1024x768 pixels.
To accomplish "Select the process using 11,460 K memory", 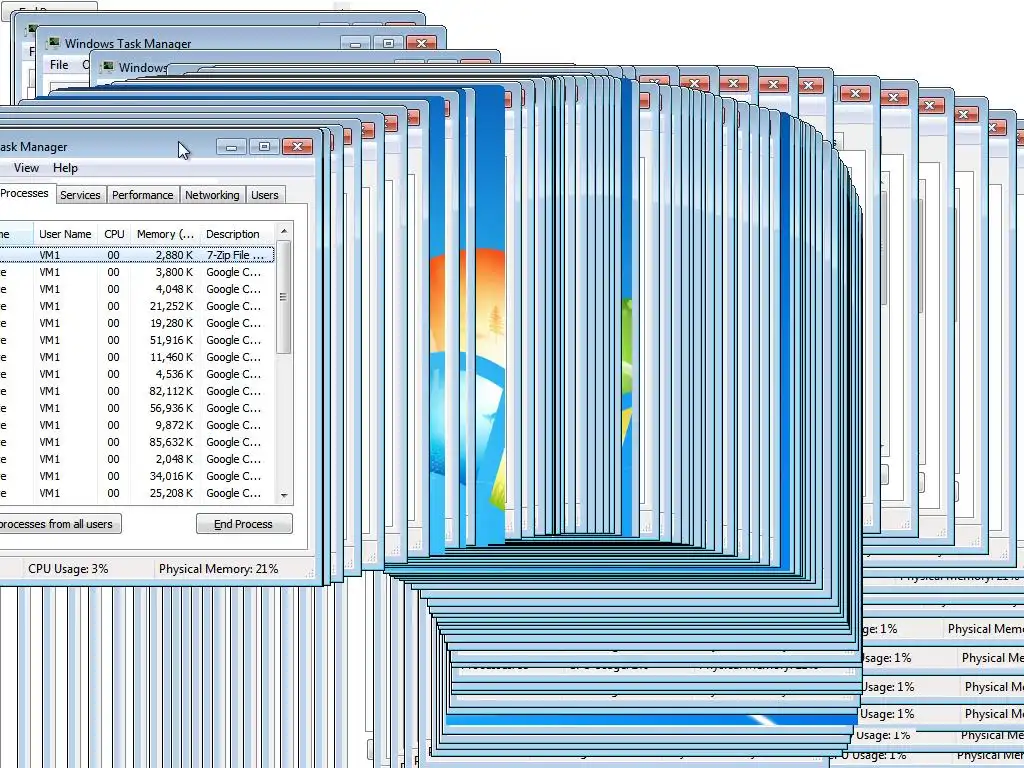I will [136, 357].
